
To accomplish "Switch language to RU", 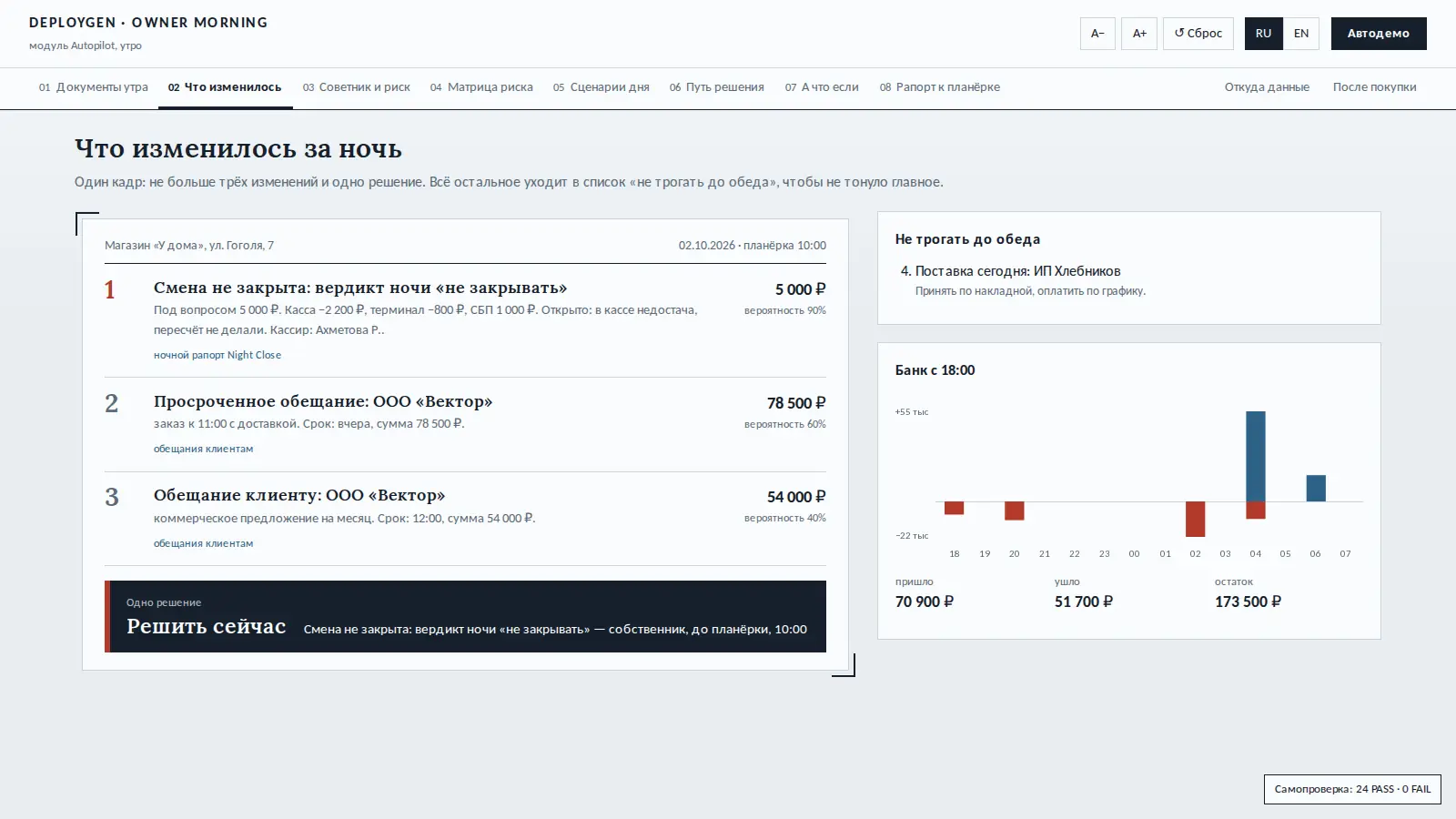I will click(1263, 34).
